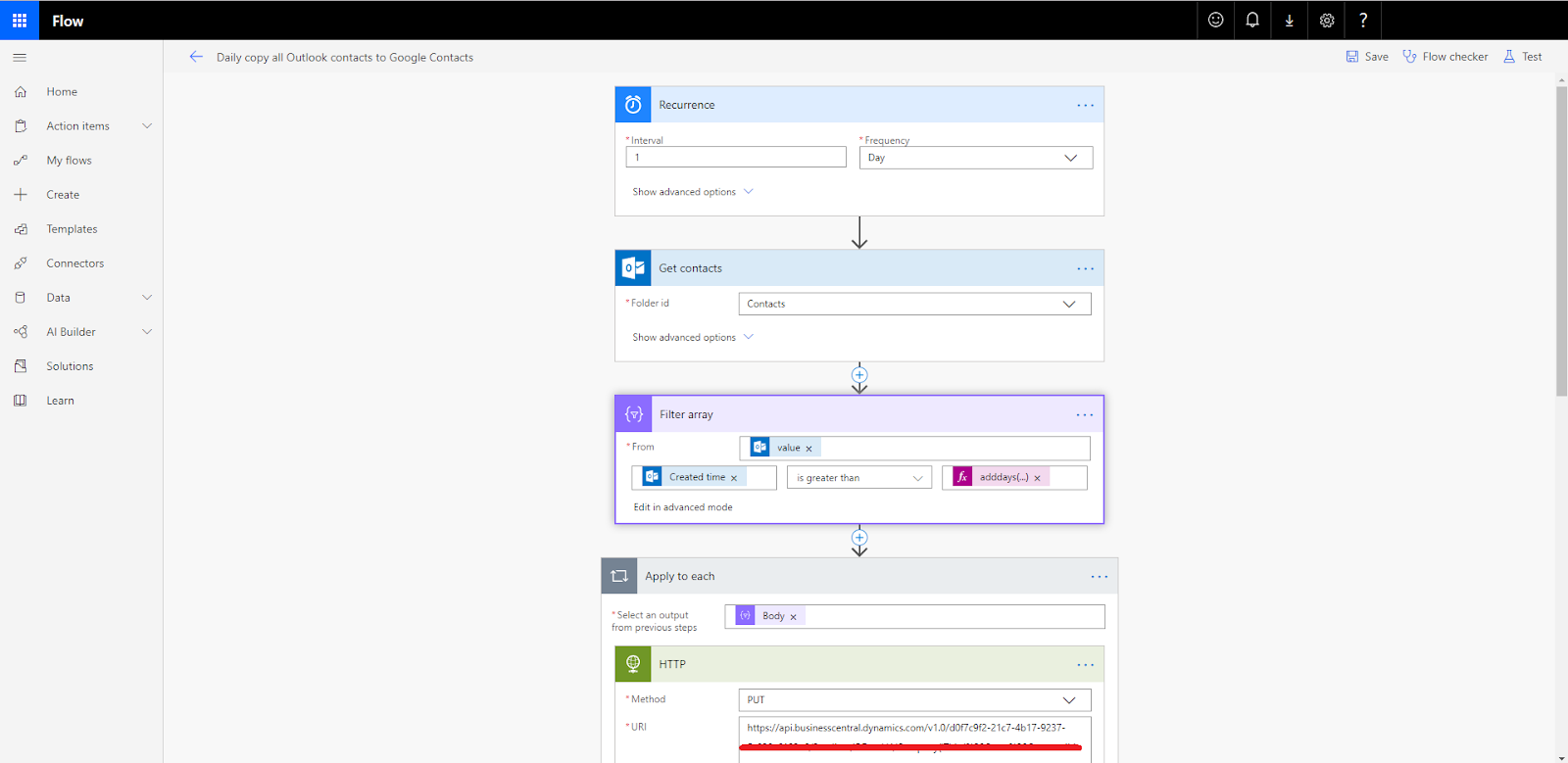
Task: Expand Action items in sidebar
Action: click(147, 126)
